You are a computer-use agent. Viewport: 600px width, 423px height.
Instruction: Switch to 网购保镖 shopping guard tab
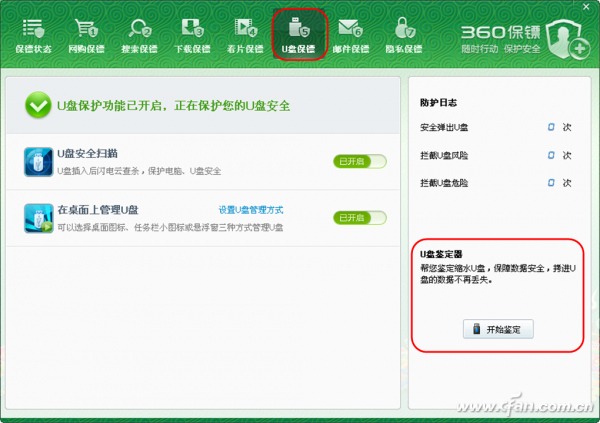[x=86, y=36]
